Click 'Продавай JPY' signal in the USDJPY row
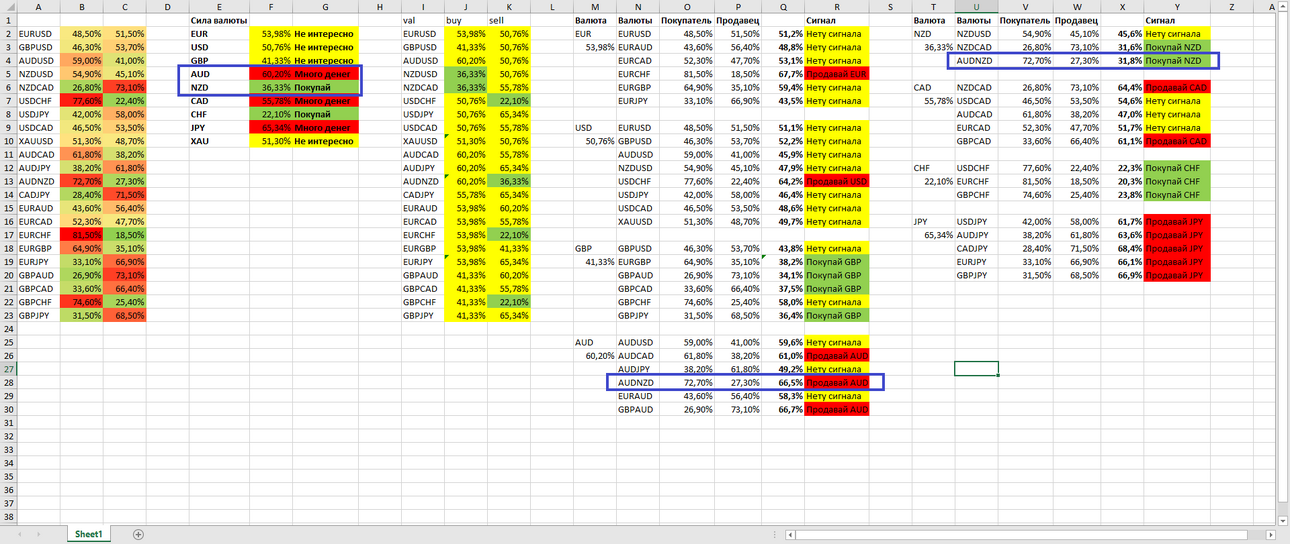The image size is (1290, 544). [x=1176, y=221]
